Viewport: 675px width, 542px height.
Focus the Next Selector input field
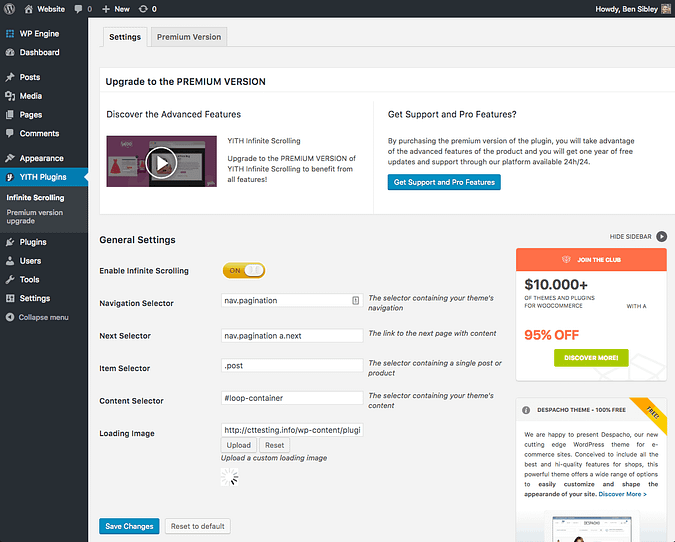[x=292, y=336]
